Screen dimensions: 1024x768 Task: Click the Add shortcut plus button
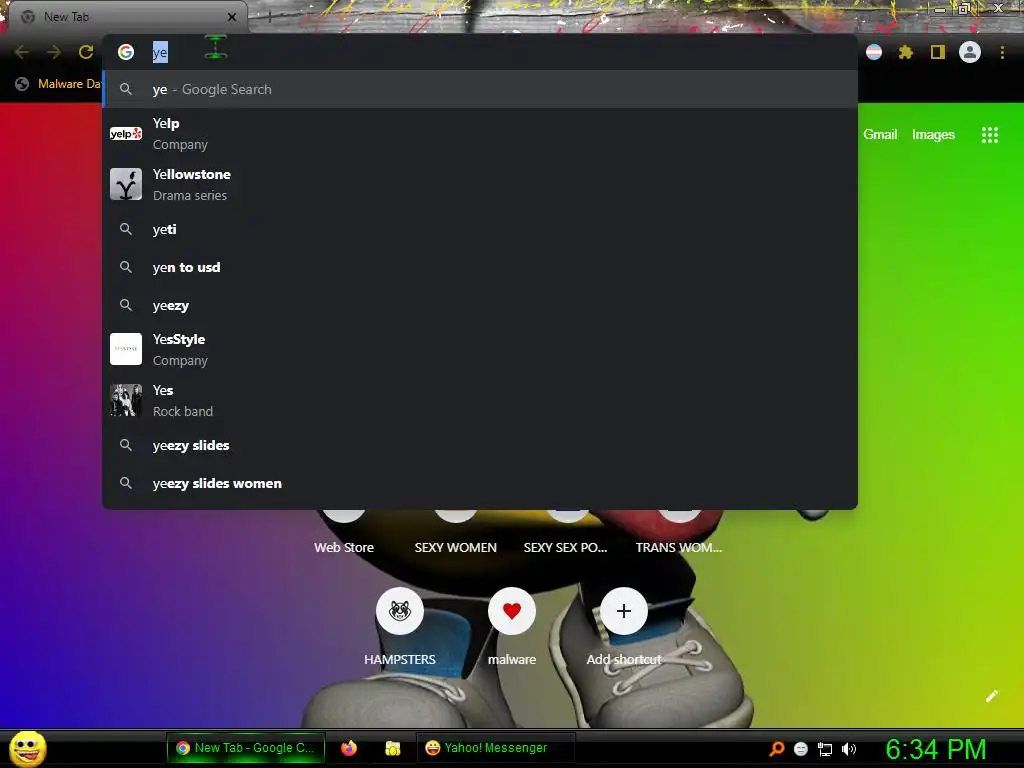tap(624, 611)
